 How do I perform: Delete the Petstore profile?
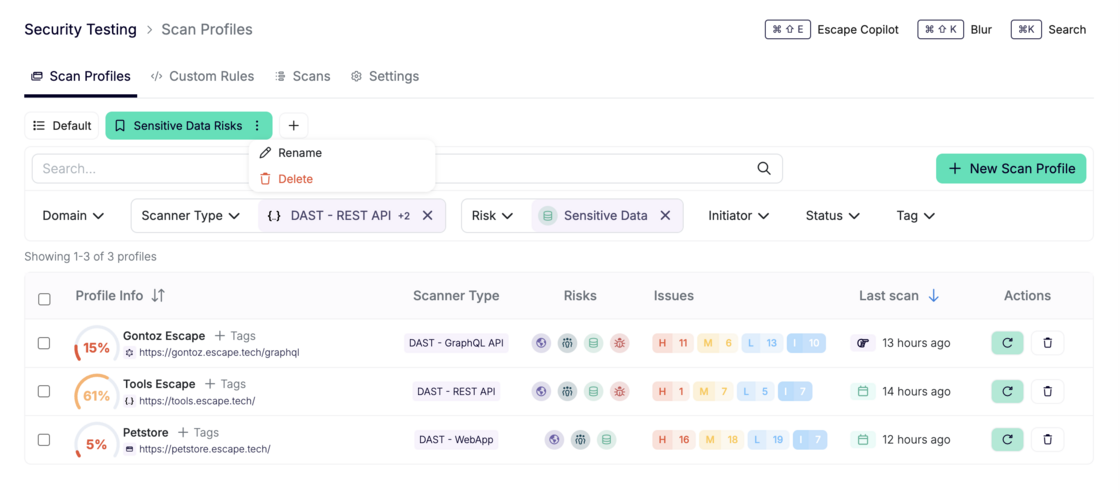click(x=1047, y=439)
